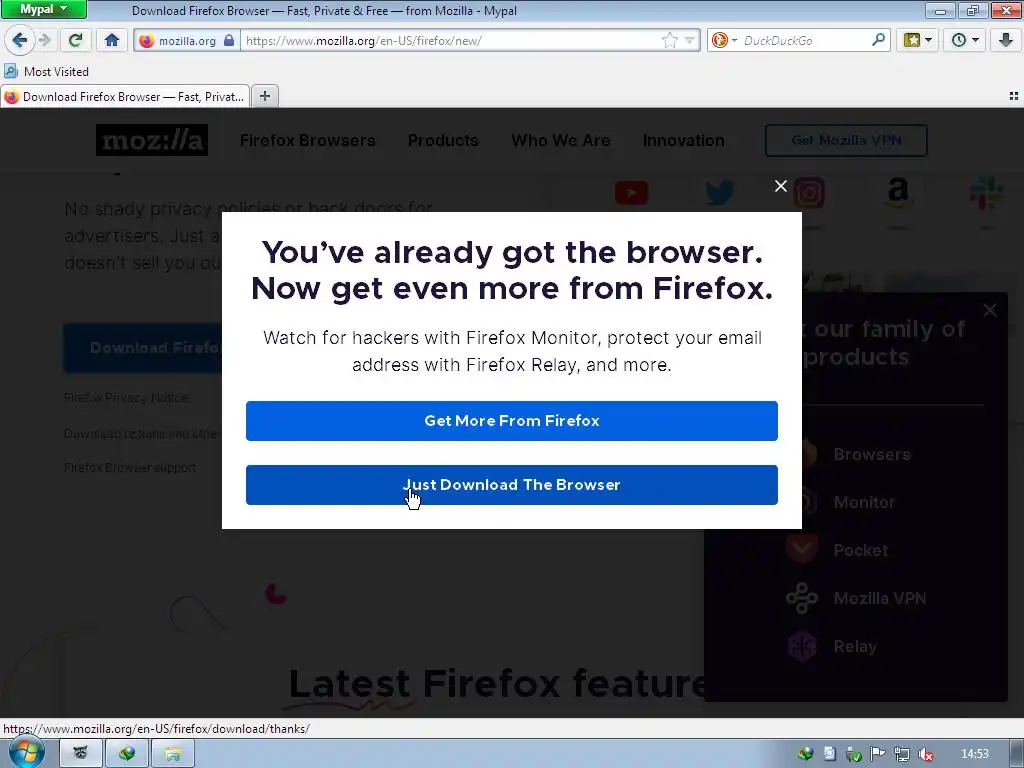This screenshot has height=768, width=1024.
Task: Open the Windows Start button
Action: (26, 753)
